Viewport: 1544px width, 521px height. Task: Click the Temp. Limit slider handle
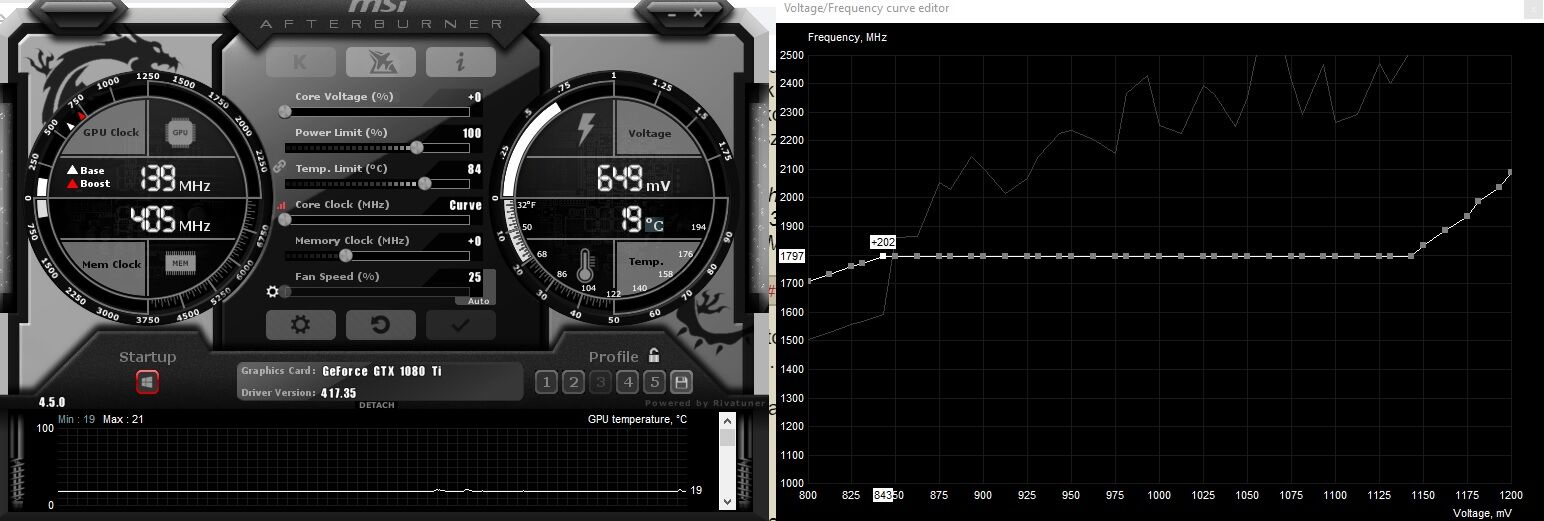tap(425, 184)
